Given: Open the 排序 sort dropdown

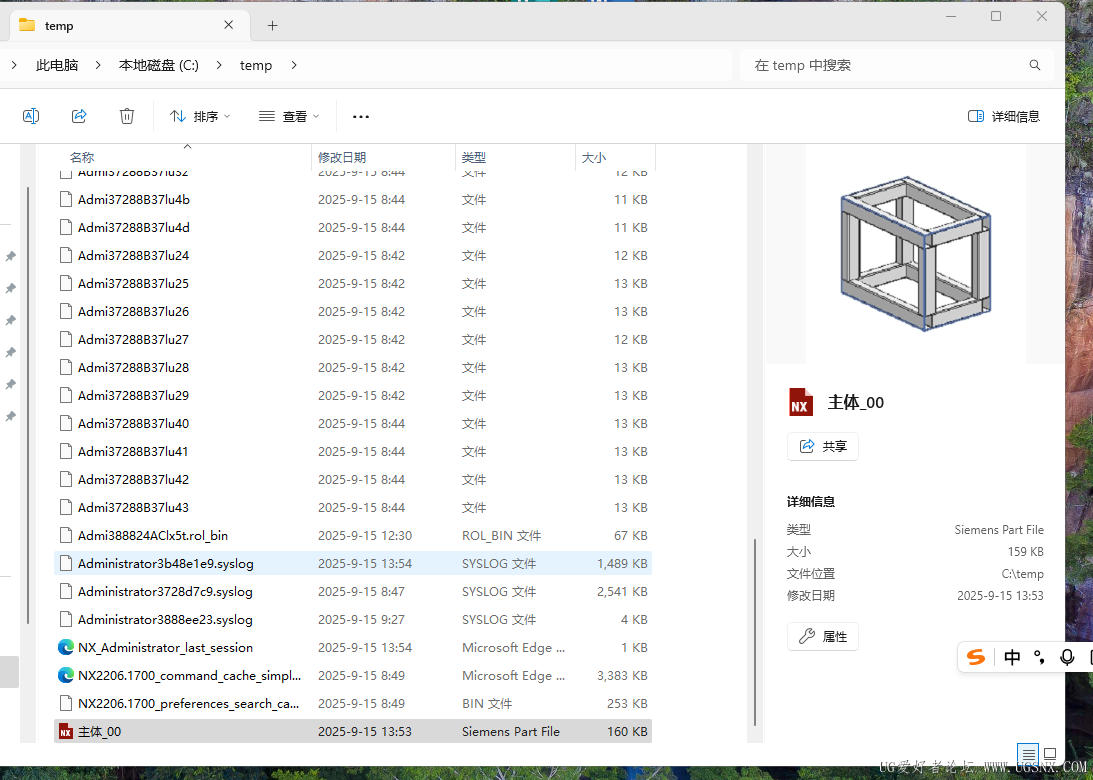Looking at the screenshot, I should tap(200, 116).
